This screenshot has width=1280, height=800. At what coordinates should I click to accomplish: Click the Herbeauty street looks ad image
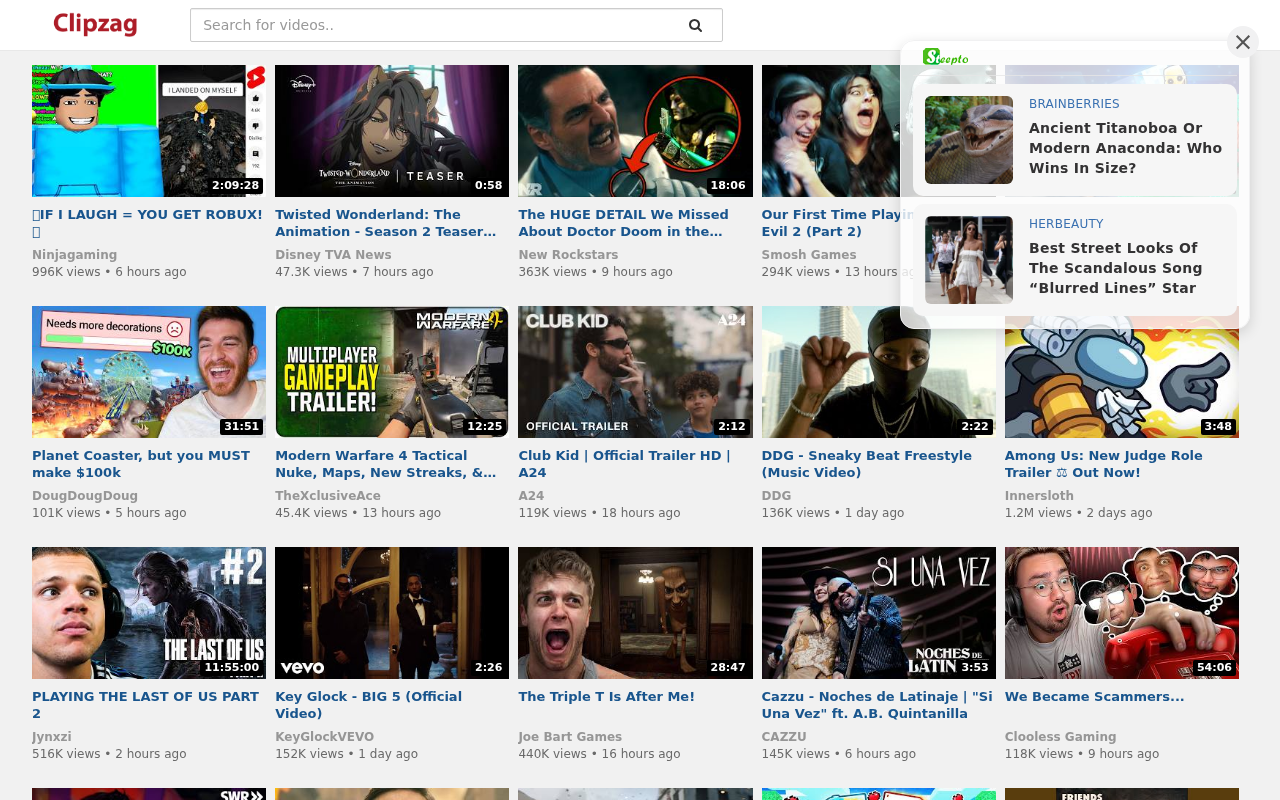(x=969, y=260)
